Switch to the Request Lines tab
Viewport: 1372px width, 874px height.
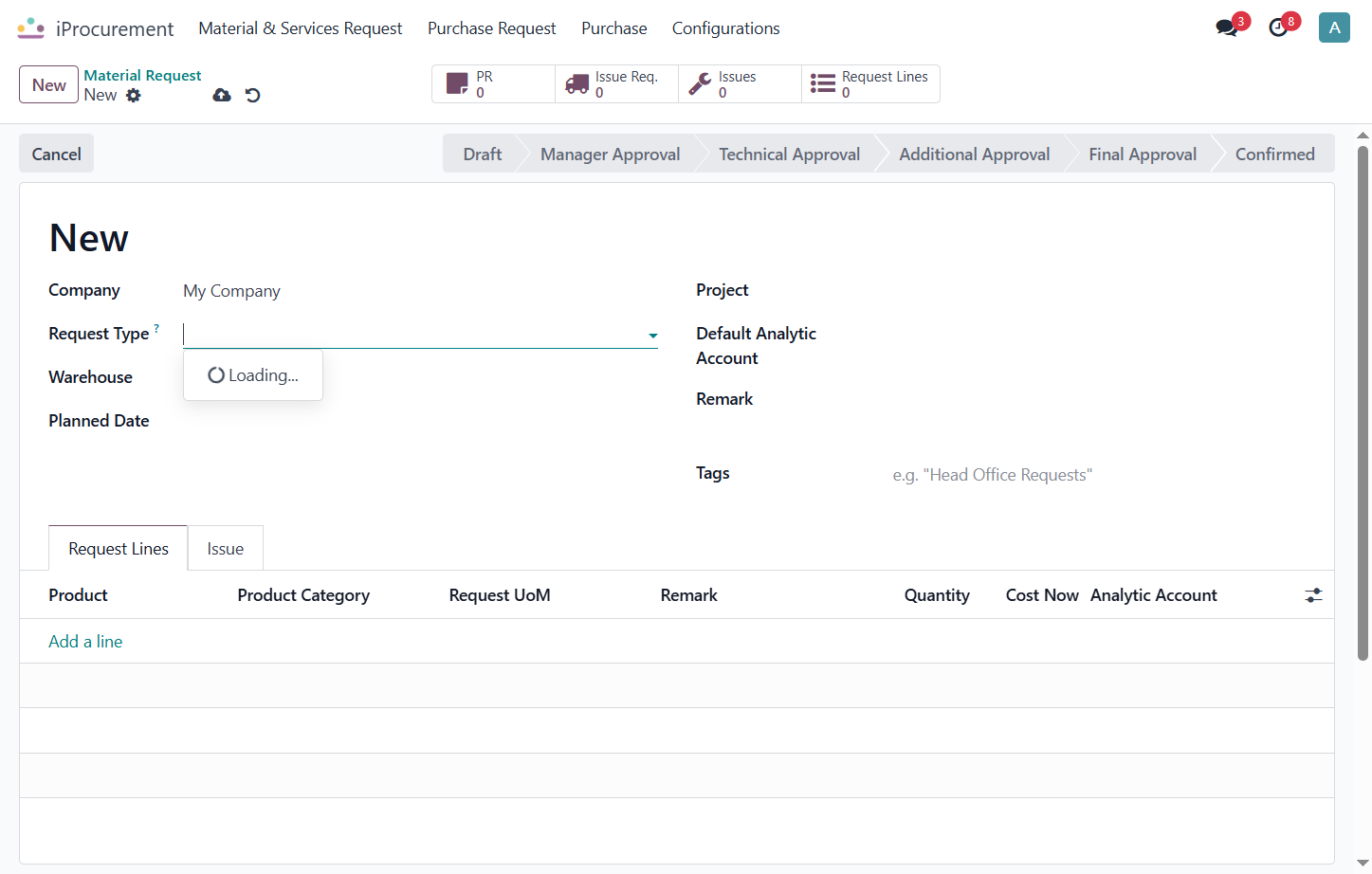[119, 549]
